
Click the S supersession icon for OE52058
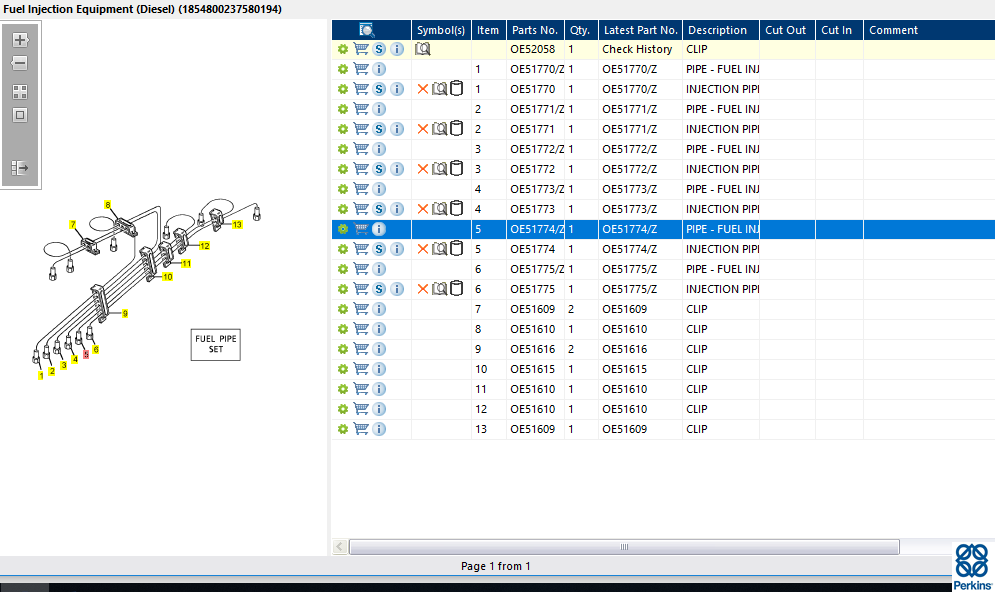[x=379, y=49]
